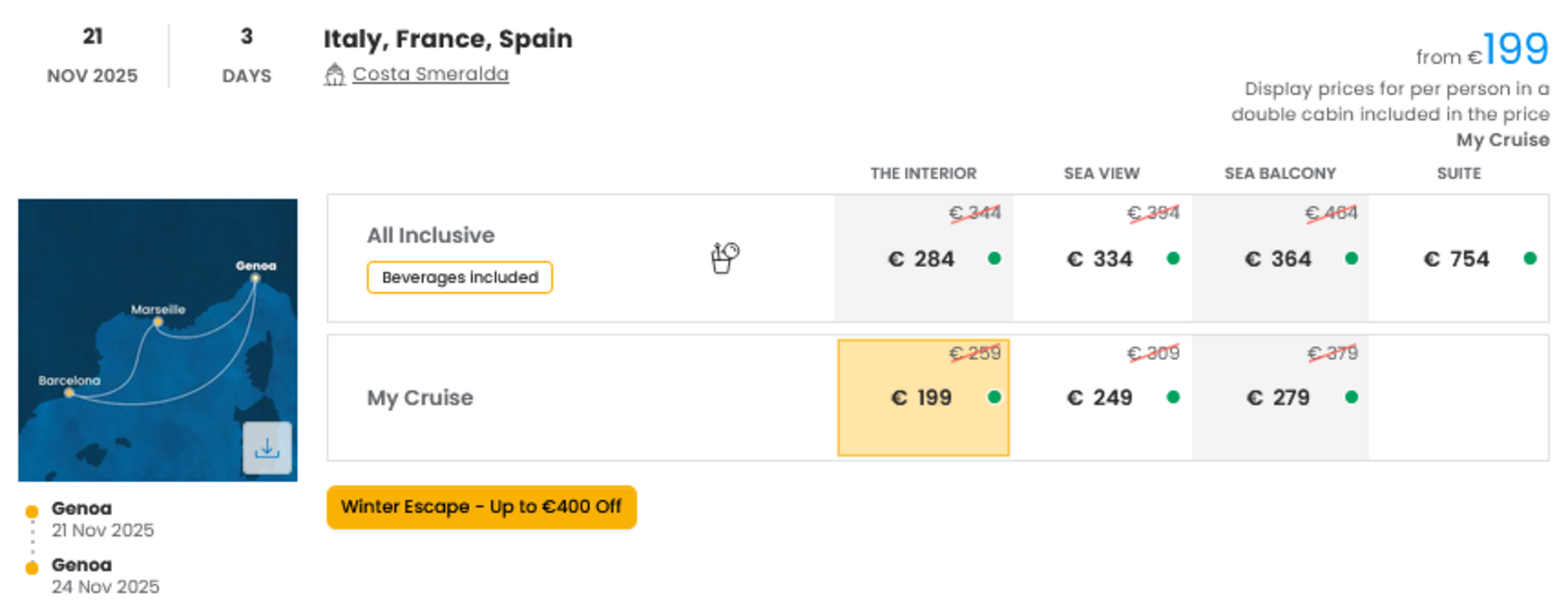Screen dimensions: 1568x604
Task: Select All Inclusive Sea Balcony price €364
Action: click(1280, 258)
